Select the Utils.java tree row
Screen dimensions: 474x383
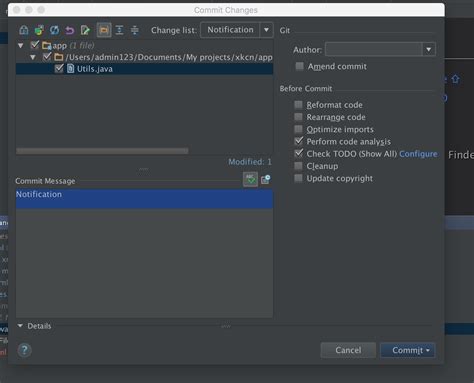[144, 69]
